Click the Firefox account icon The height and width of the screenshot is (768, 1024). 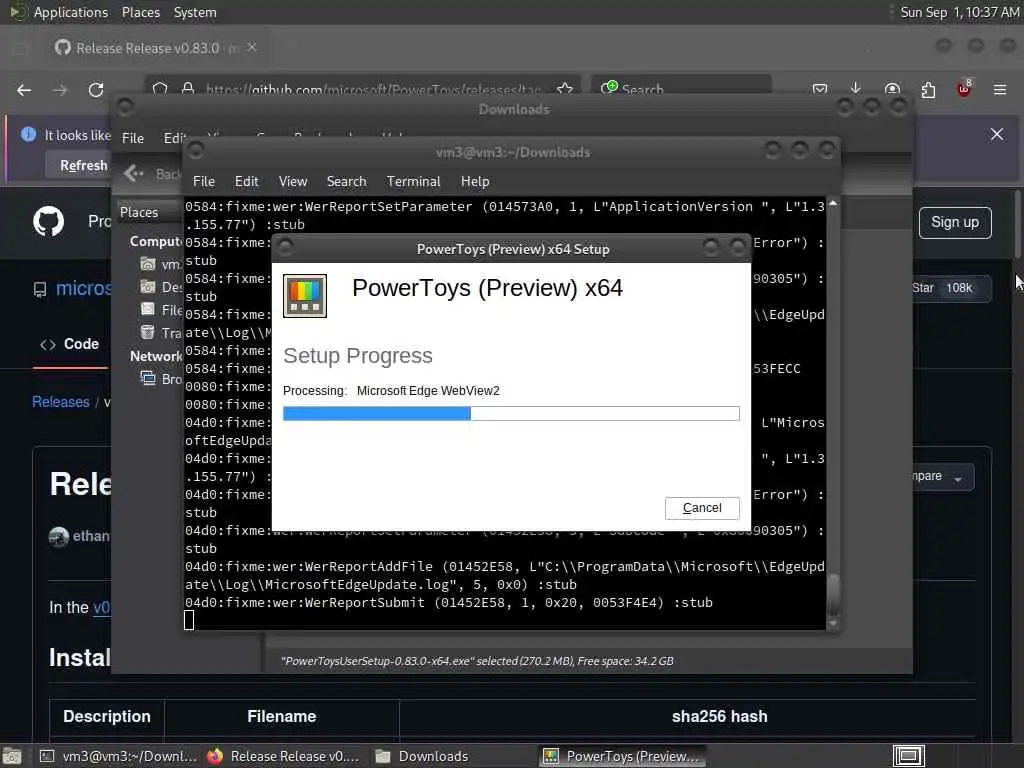point(892,89)
